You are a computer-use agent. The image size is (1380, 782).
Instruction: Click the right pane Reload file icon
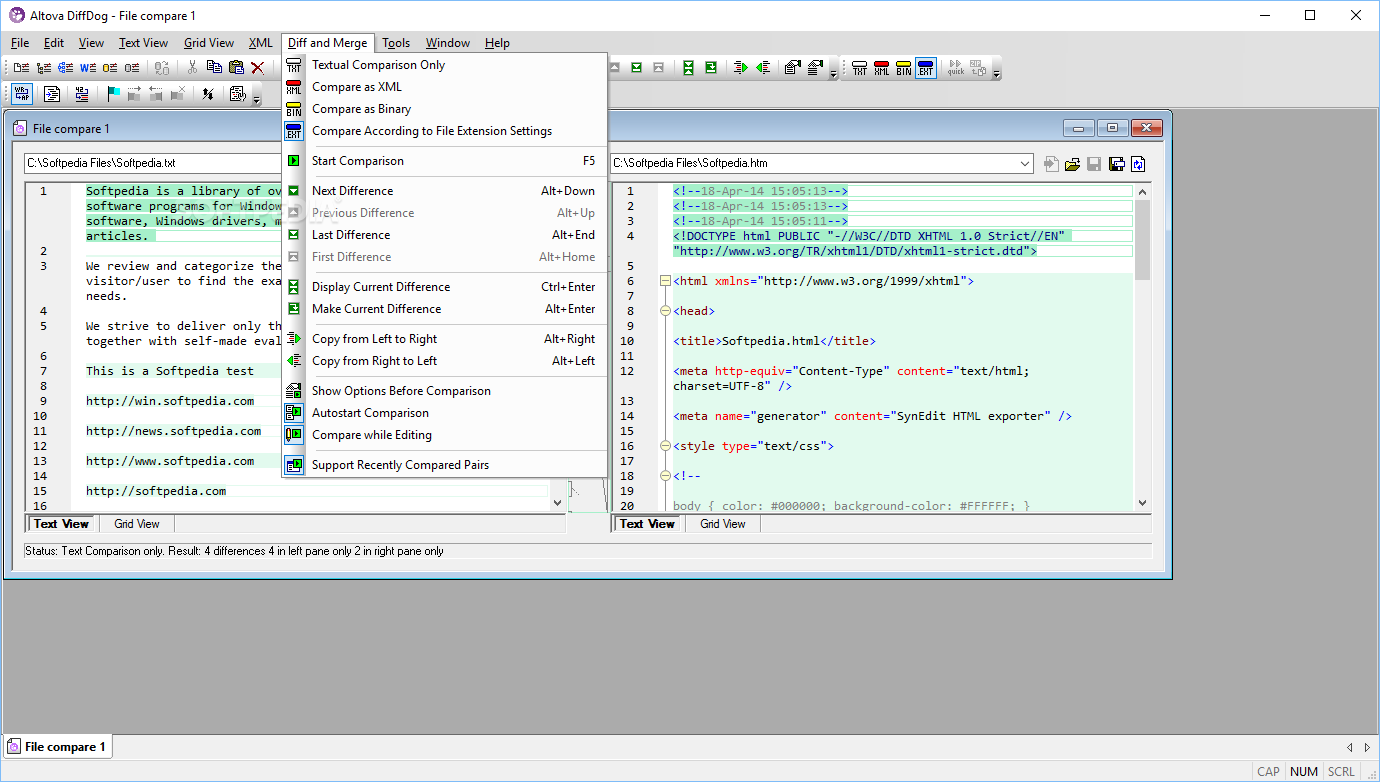tap(1138, 164)
